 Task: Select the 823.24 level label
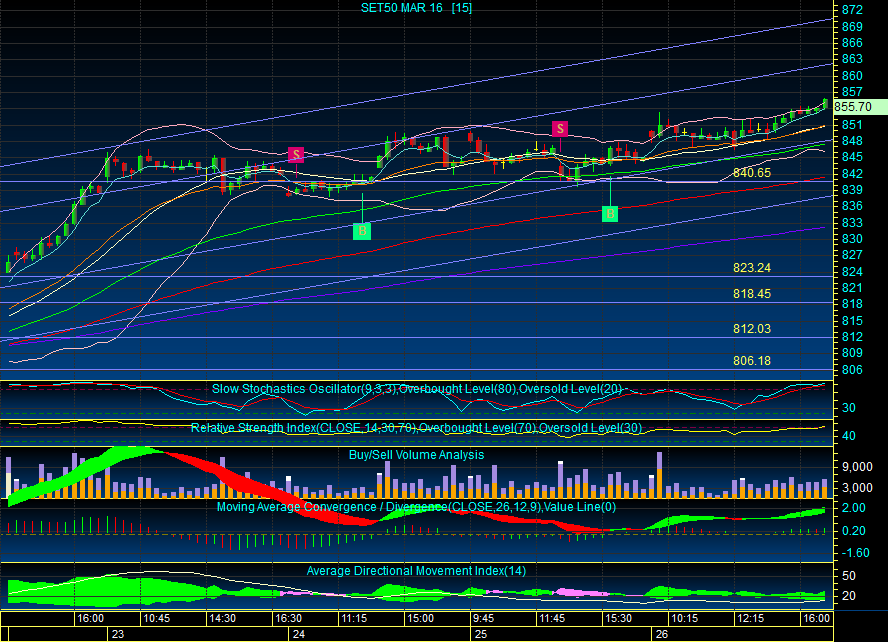click(x=752, y=268)
